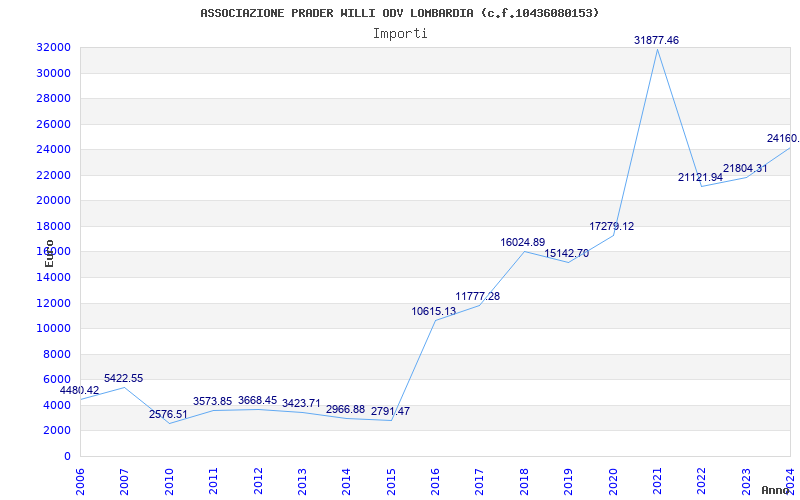The height and width of the screenshot is (500, 800).
Task: Click the data label 21121.94
Action: pyautogui.click(x=700, y=178)
